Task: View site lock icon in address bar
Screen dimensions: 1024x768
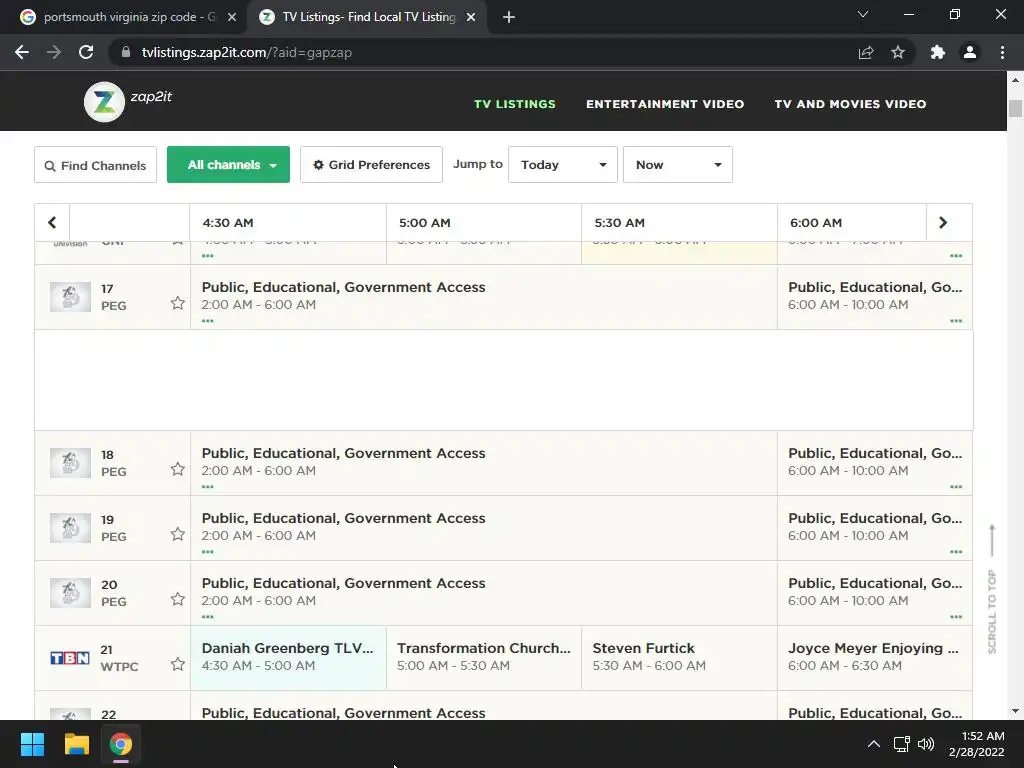Action: 126,52
